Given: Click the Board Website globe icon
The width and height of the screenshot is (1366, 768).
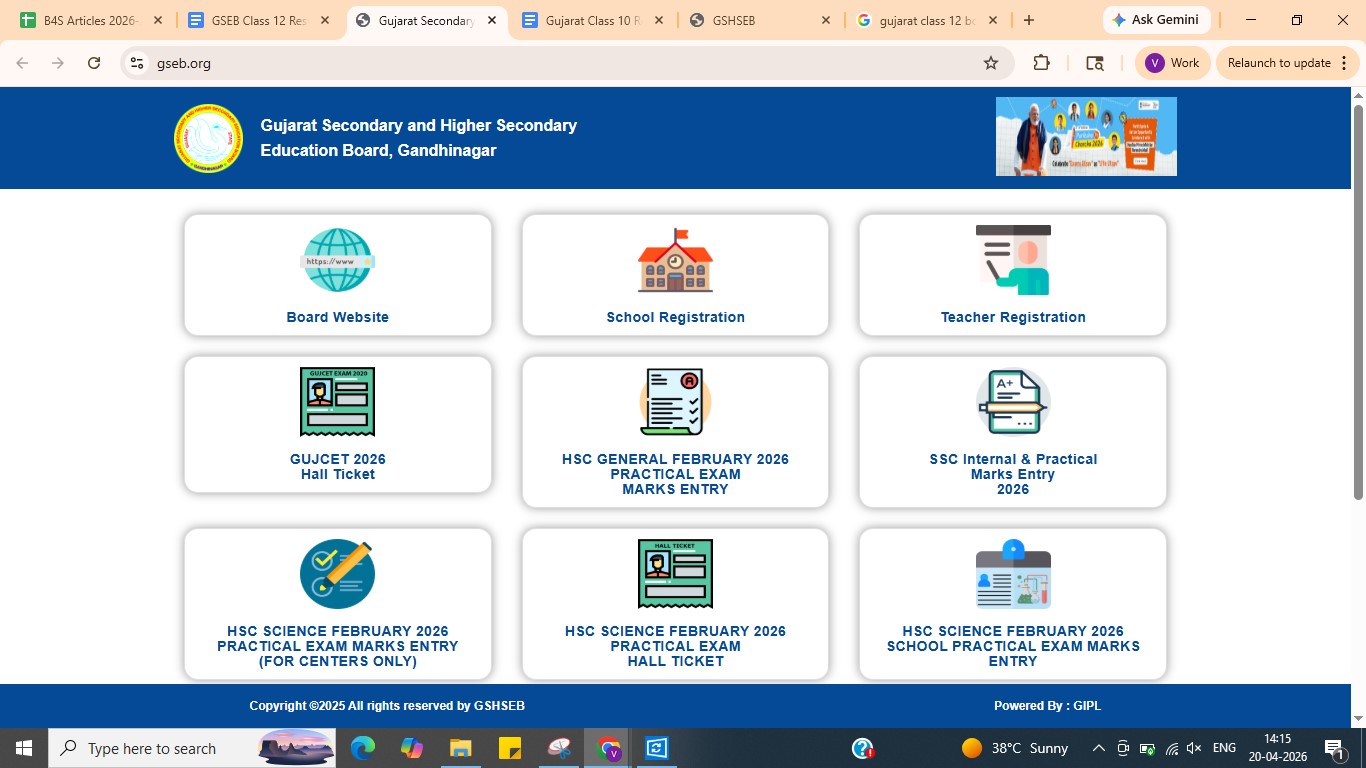Looking at the screenshot, I should pyautogui.click(x=337, y=260).
